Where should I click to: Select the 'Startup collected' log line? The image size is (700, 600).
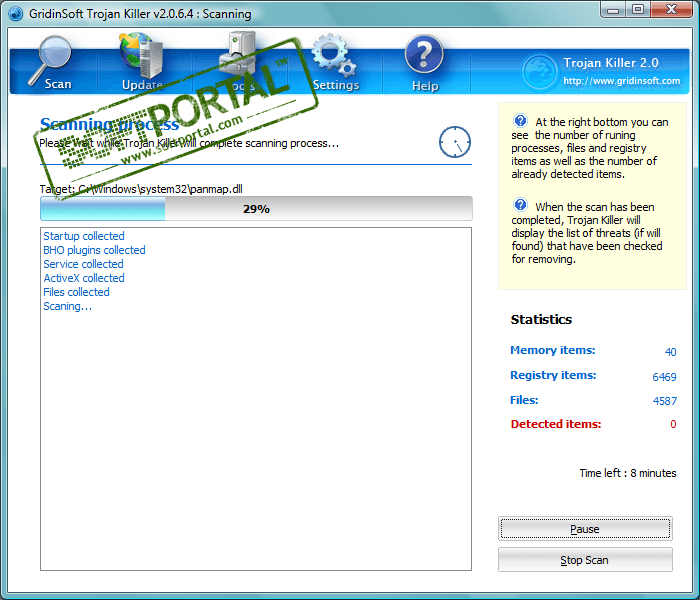pyautogui.click(x=84, y=236)
